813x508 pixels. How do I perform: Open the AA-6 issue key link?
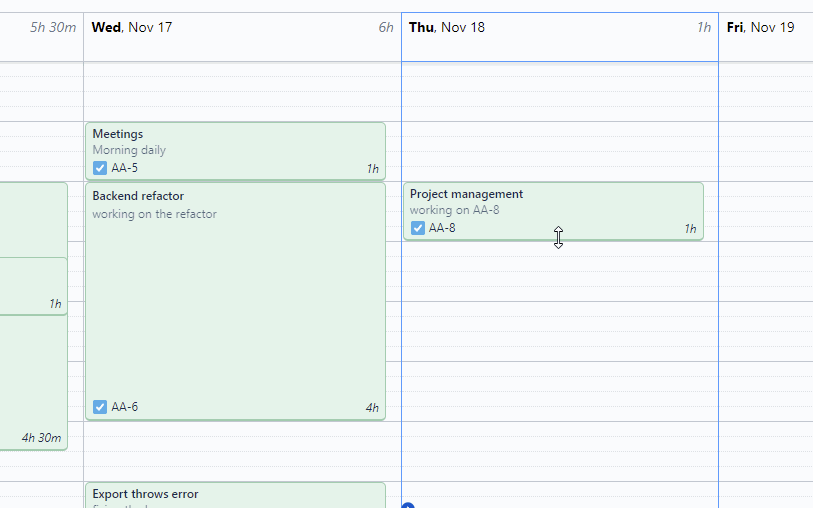[125, 407]
